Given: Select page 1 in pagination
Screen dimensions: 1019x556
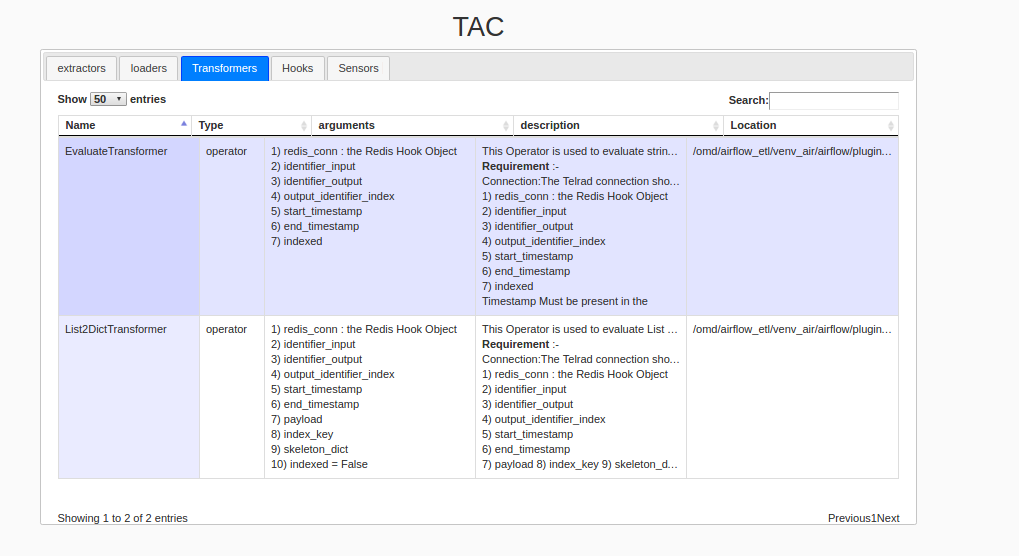Looking at the screenshot, I should point(874,518).
